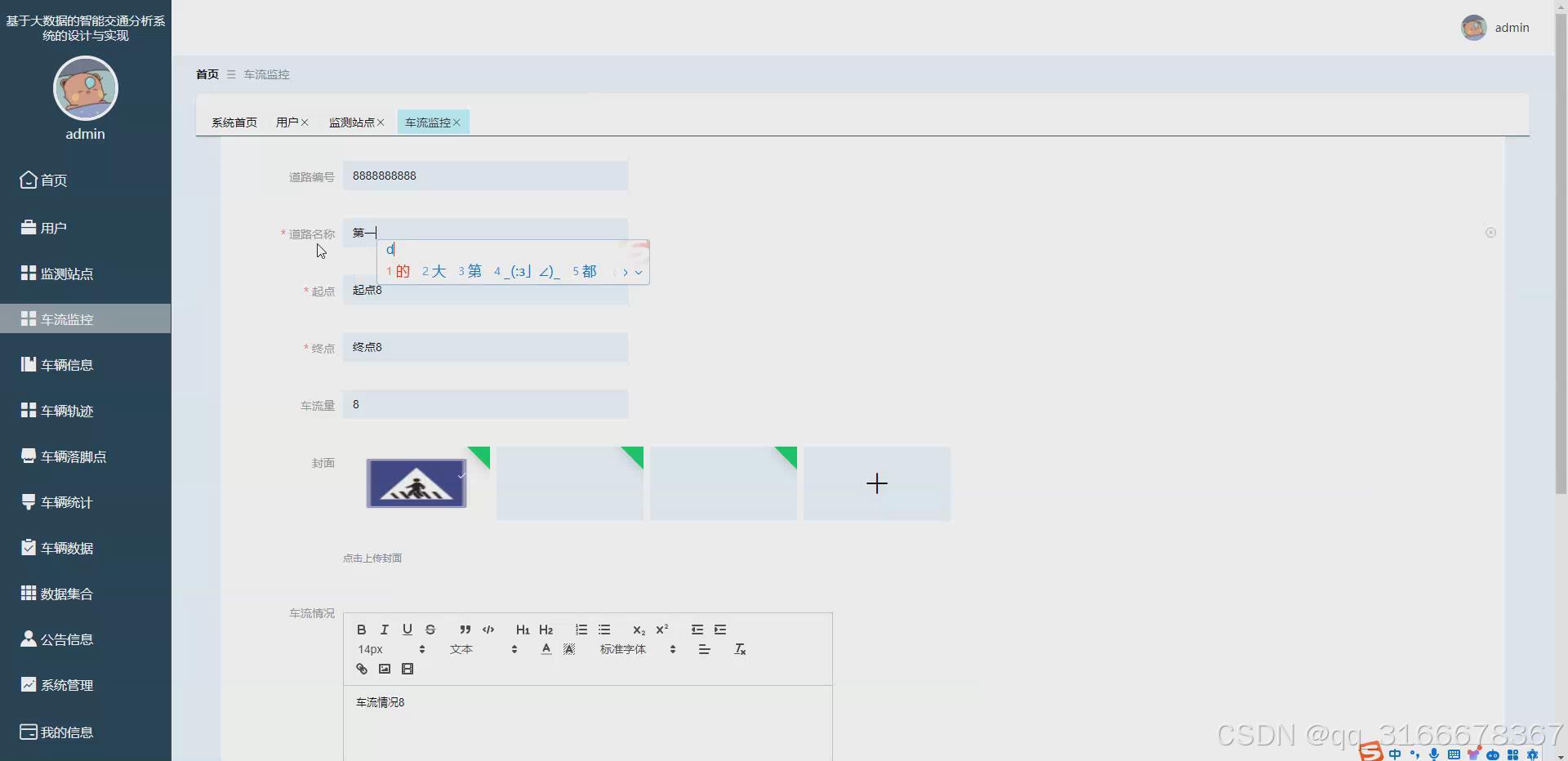This screenshot has width=1568, height=761.
Task: Click the page vertical scrollbar
Action: [x=1561, y=253]
